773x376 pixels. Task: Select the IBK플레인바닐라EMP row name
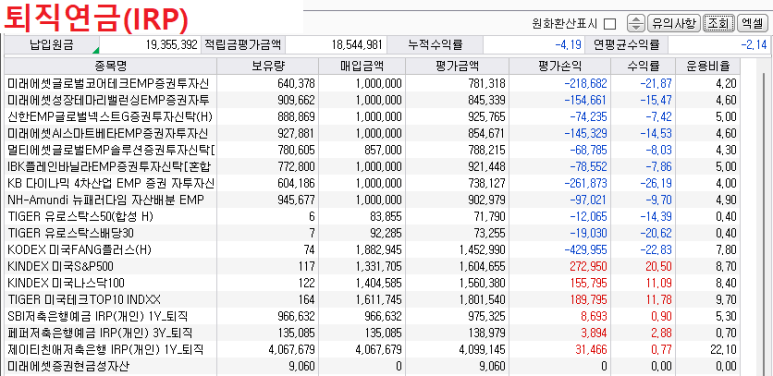click(110, 167)
